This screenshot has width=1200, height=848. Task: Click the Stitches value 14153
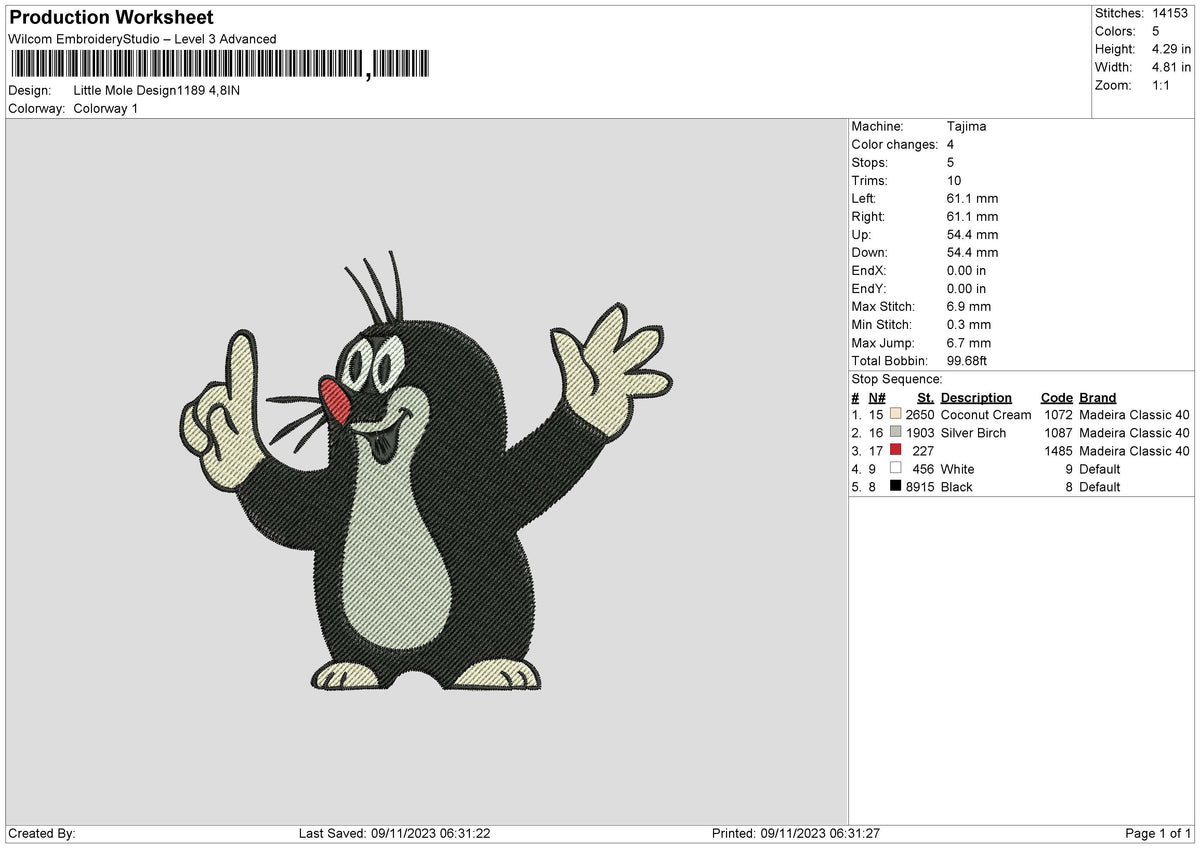click(x=1170, y=13)
